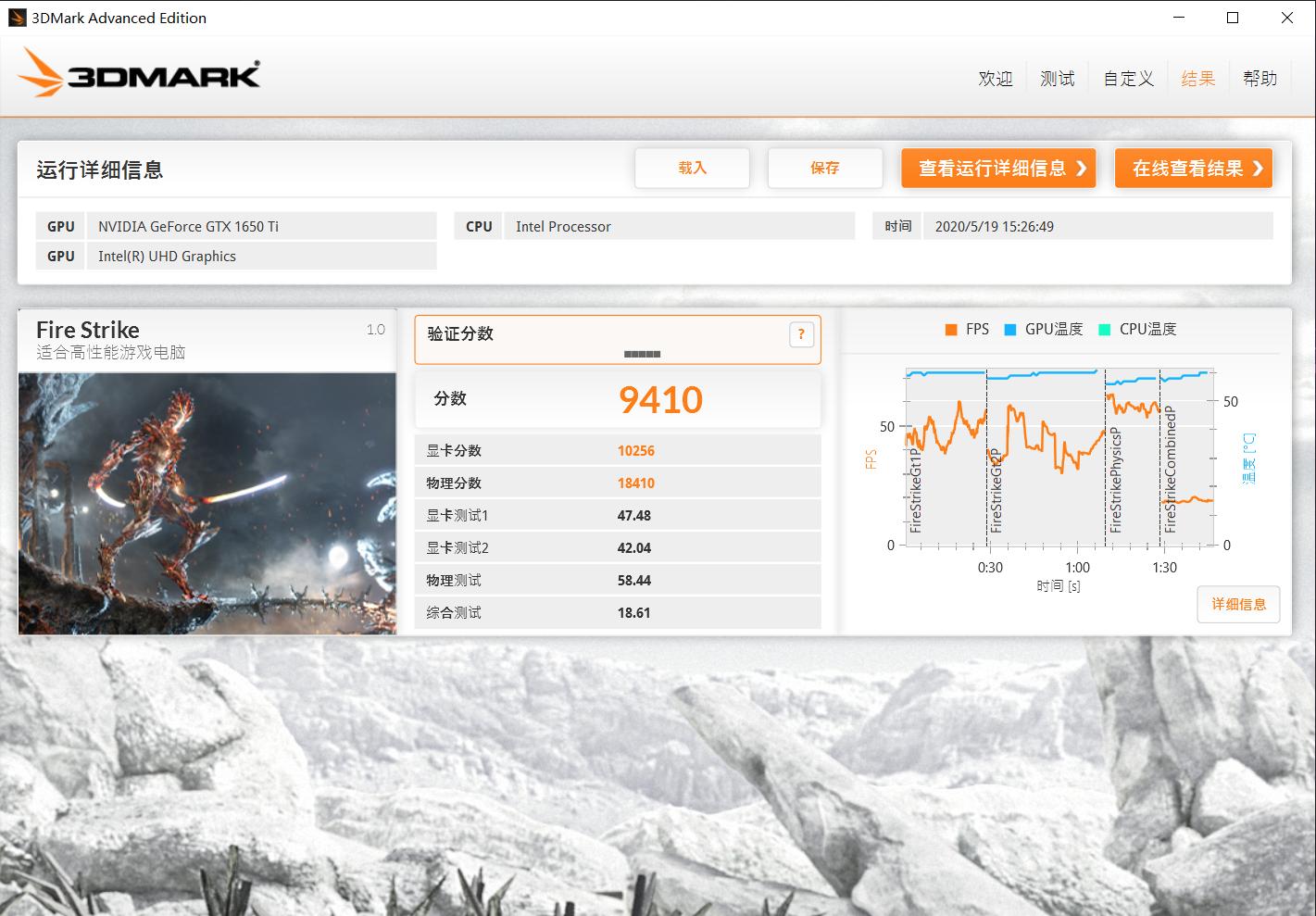1316x916 pixels.
Task: Open the 欢迎 tab
Action: (x=996, y=79)
